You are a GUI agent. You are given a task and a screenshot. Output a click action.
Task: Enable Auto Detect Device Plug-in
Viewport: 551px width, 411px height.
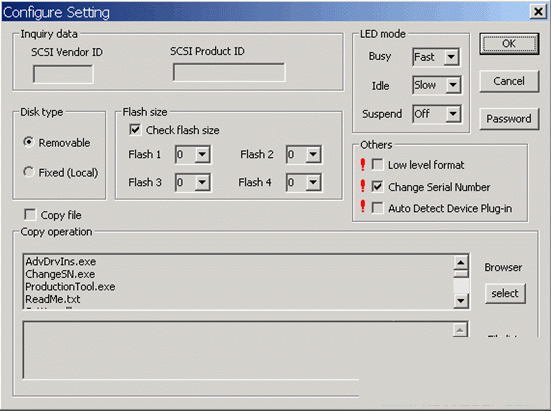pyautogui.click(x=377, y=208)
